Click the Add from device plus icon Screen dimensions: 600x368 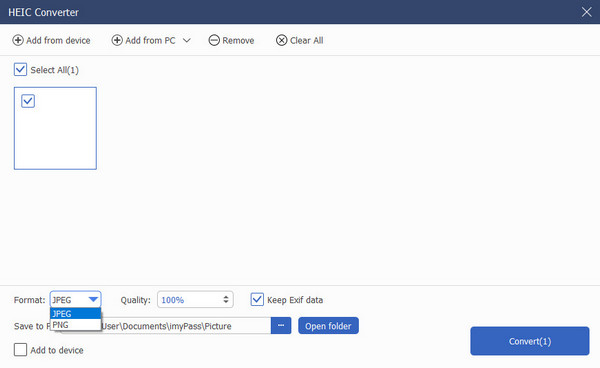[18, 40]
